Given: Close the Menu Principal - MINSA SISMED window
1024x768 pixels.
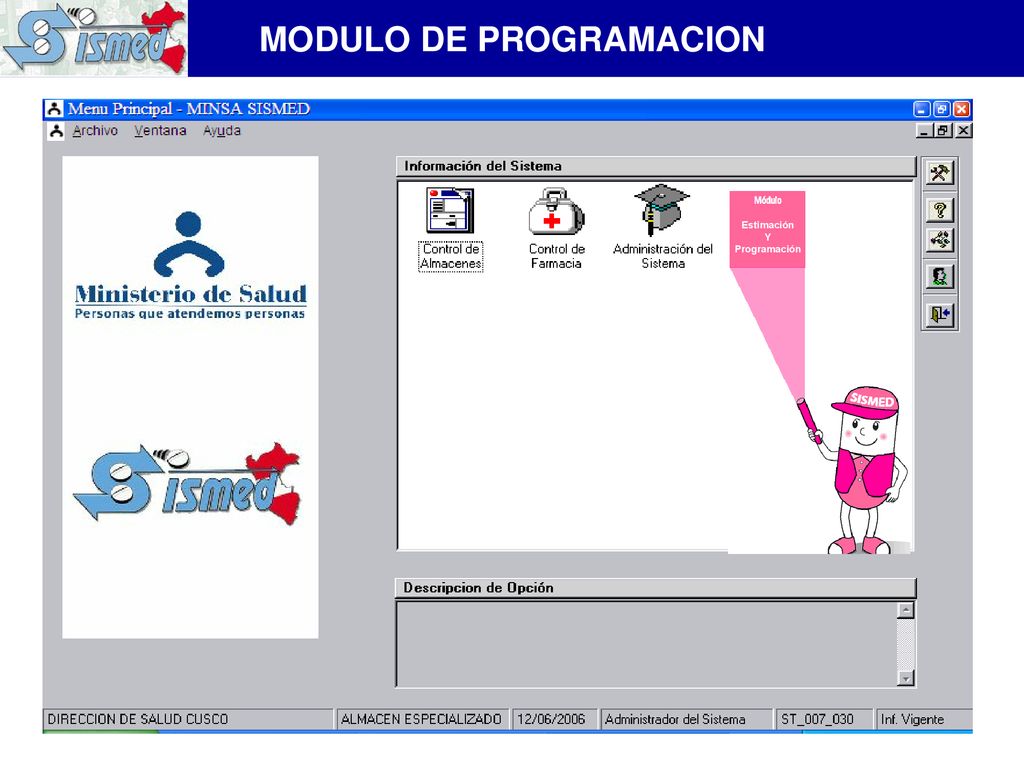Looking at the screenshot, I should click(x=962, y=109).
